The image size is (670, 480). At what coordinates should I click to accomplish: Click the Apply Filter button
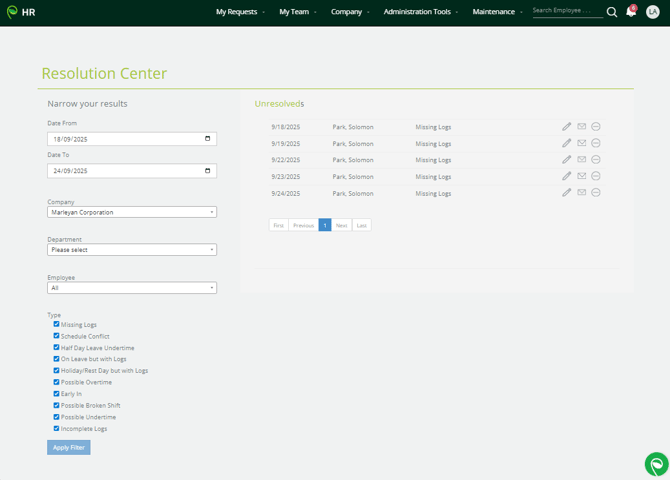[x=69, y=447]
